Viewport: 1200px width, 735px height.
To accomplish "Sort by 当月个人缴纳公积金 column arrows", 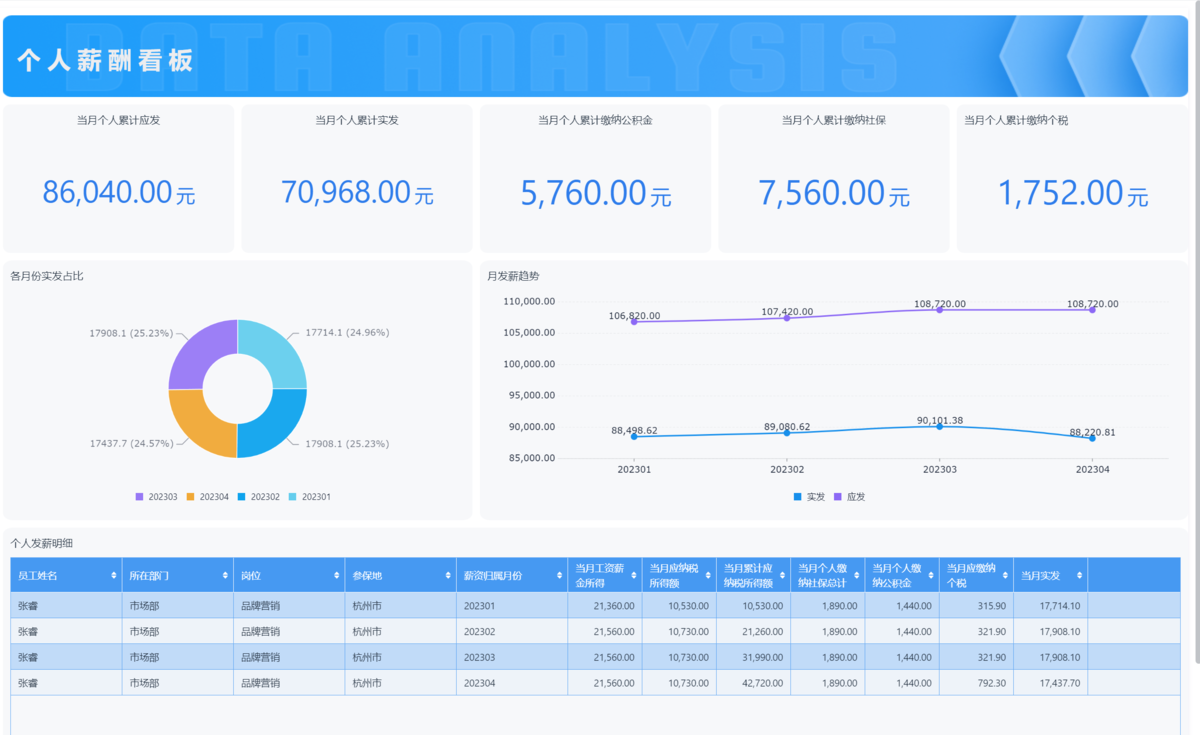I will 931,576.
